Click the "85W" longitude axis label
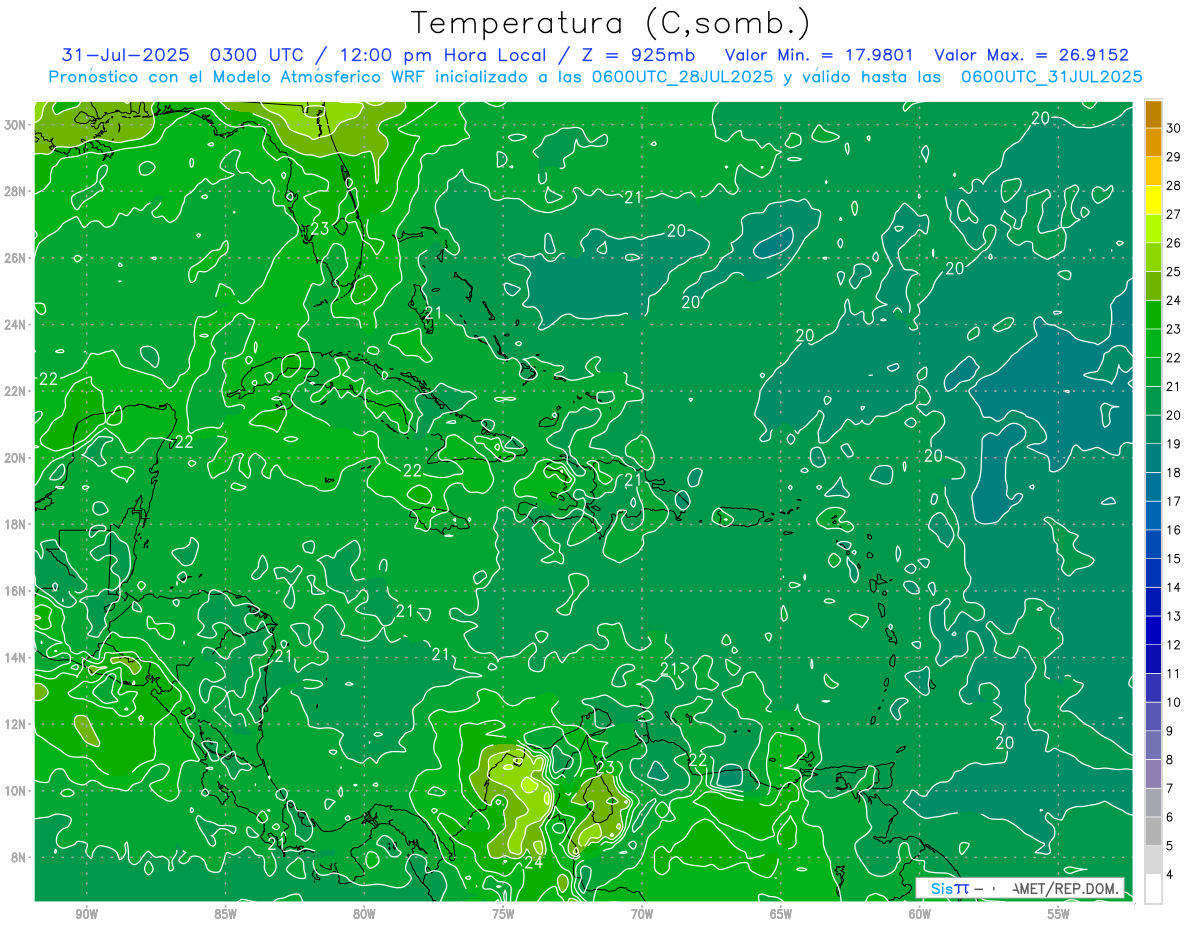 pos(225,914)
